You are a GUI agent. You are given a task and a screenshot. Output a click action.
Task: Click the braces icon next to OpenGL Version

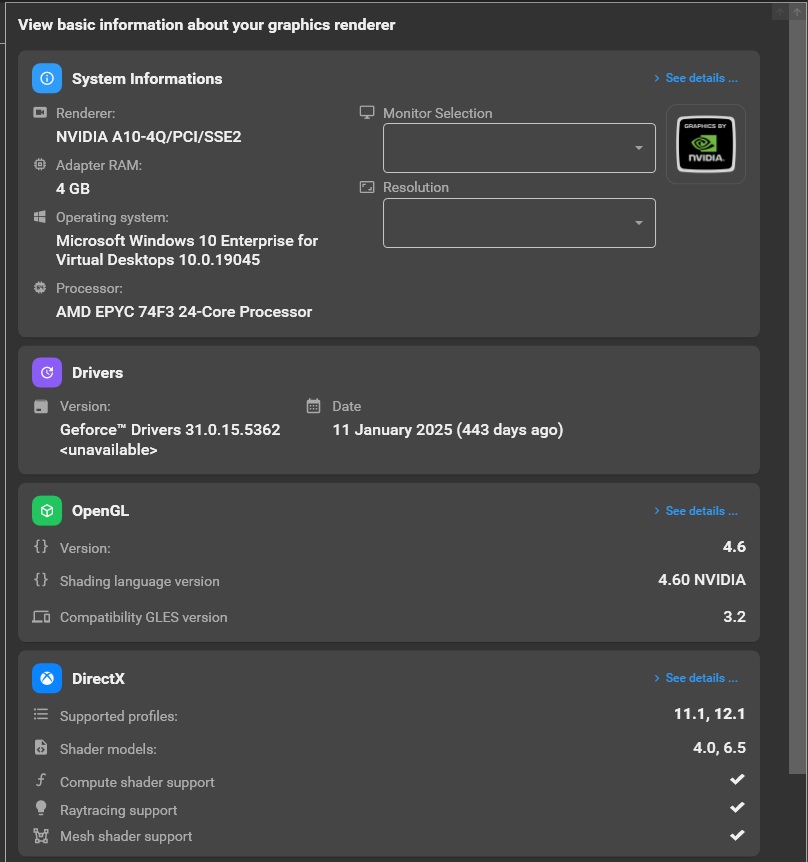[x=41, y=546]
